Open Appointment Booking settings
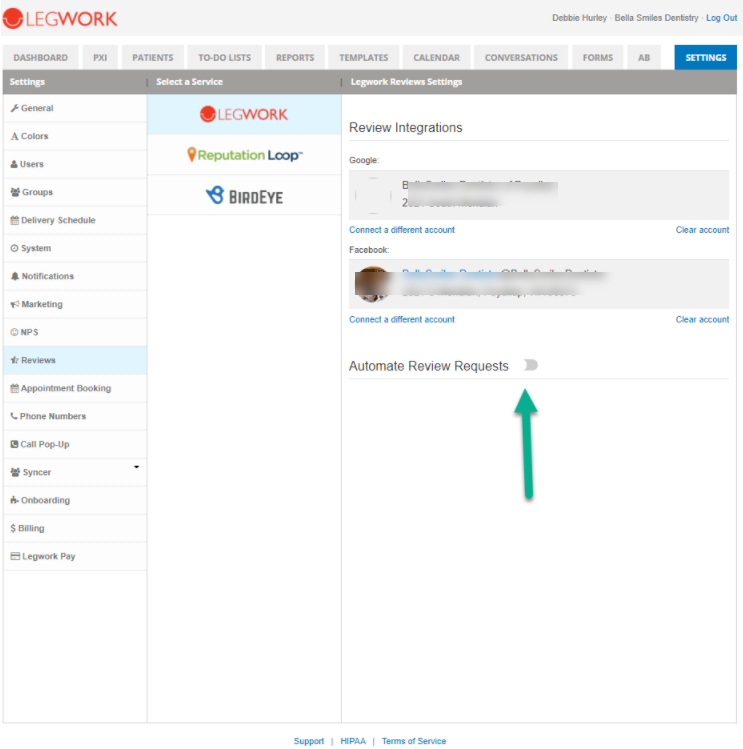This screenshot has height=749, width=743. click(x=66, y=388)
